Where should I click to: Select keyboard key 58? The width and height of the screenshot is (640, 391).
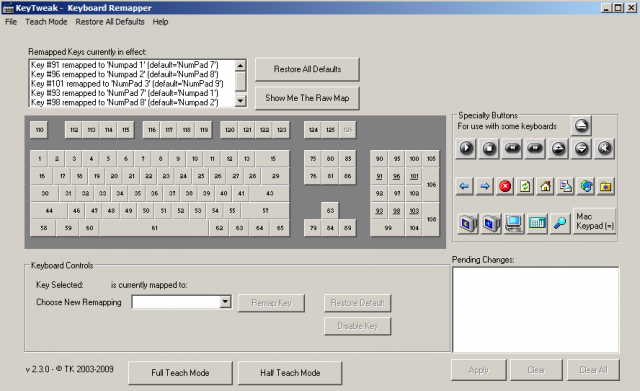pyautogui.click(x=44, y=228)
